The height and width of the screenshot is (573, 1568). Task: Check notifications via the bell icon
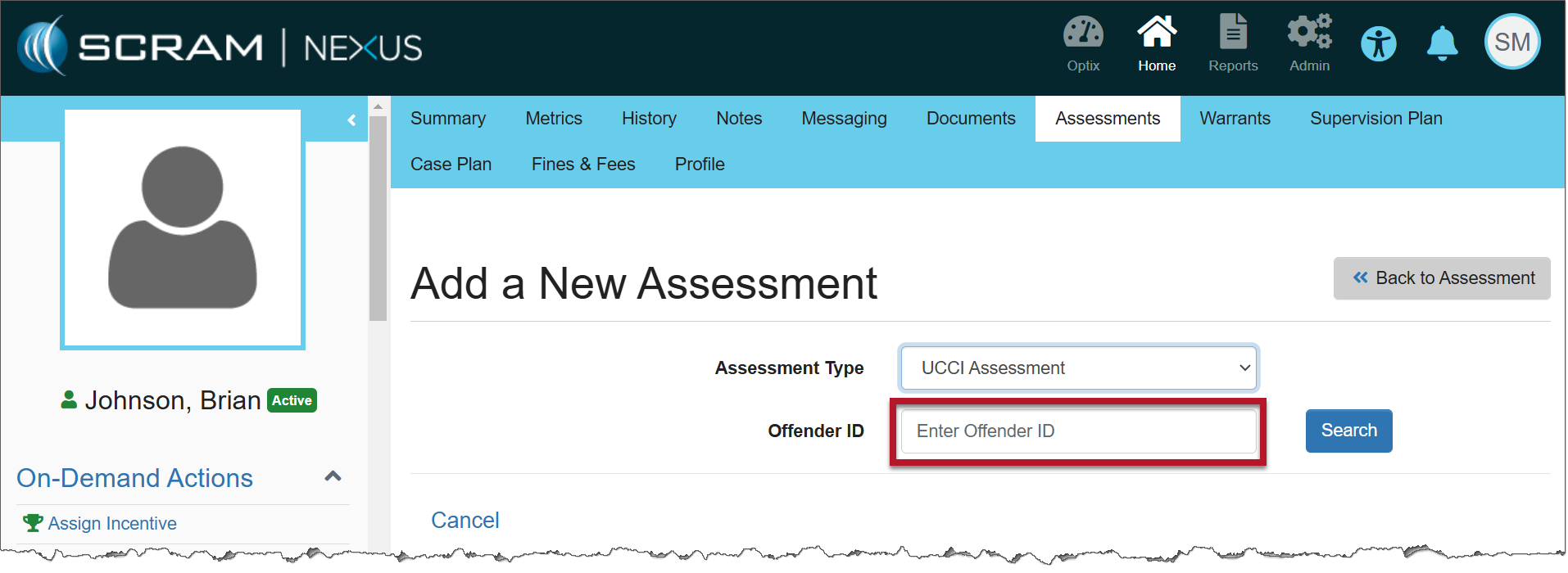(x=1442, y=44)
